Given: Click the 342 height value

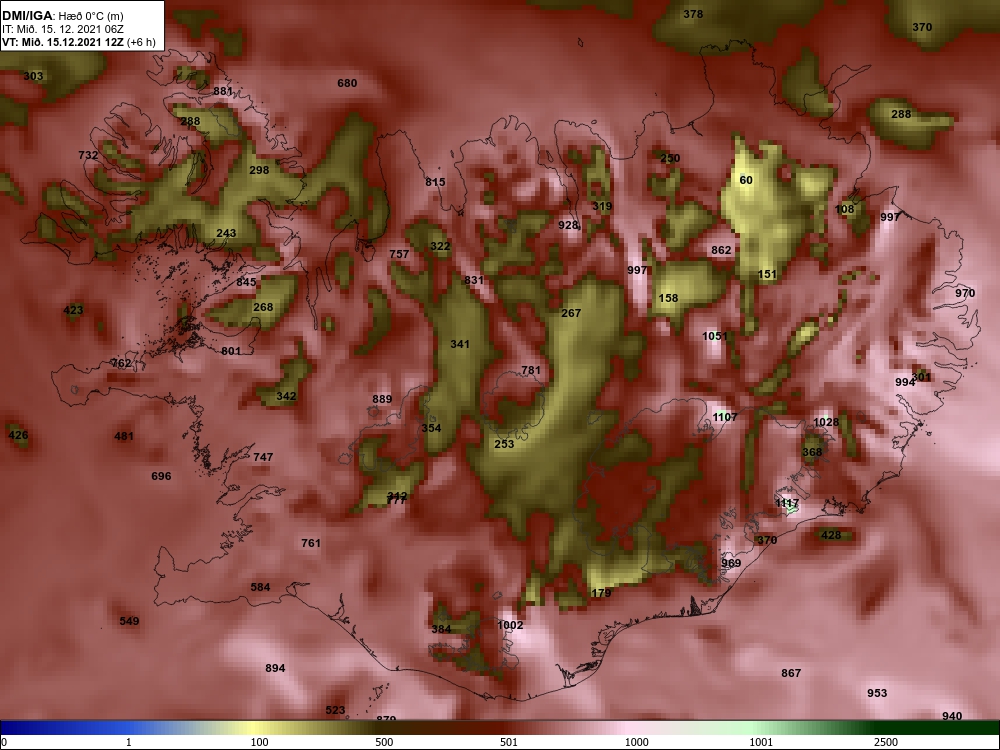Looking at the screenshot, I should click(286, 396).
